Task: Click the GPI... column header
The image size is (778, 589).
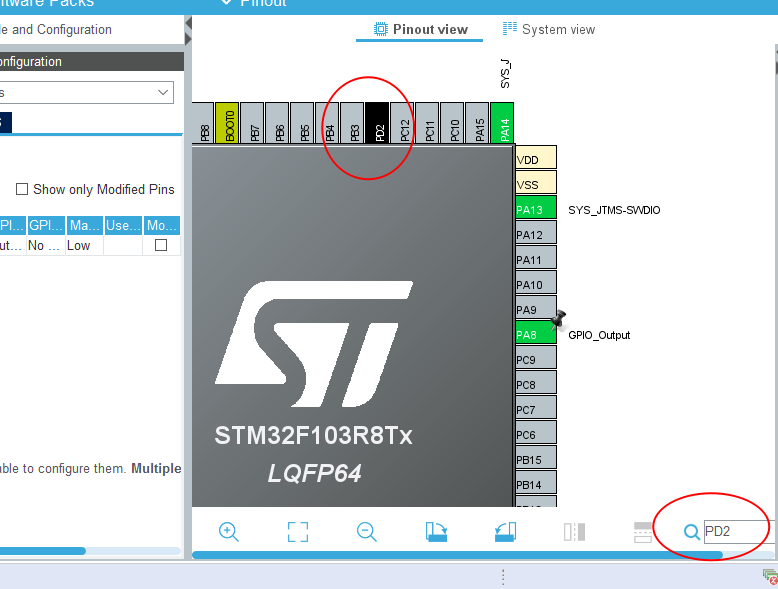Action: coord(46,225)
